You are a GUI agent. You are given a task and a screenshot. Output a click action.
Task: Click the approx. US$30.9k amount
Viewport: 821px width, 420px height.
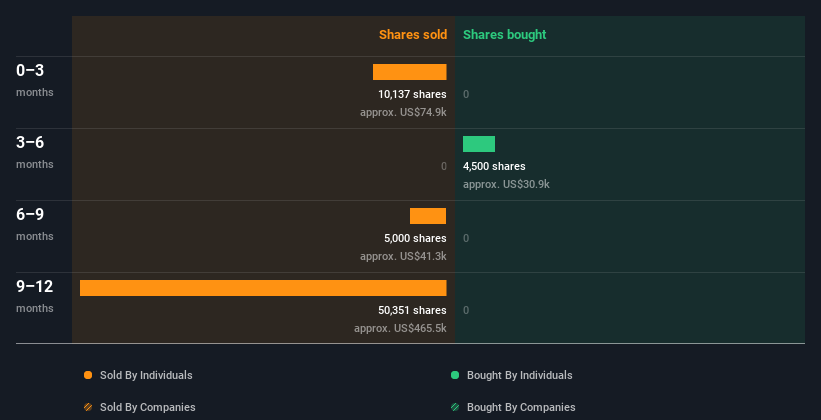pos(506,184)
